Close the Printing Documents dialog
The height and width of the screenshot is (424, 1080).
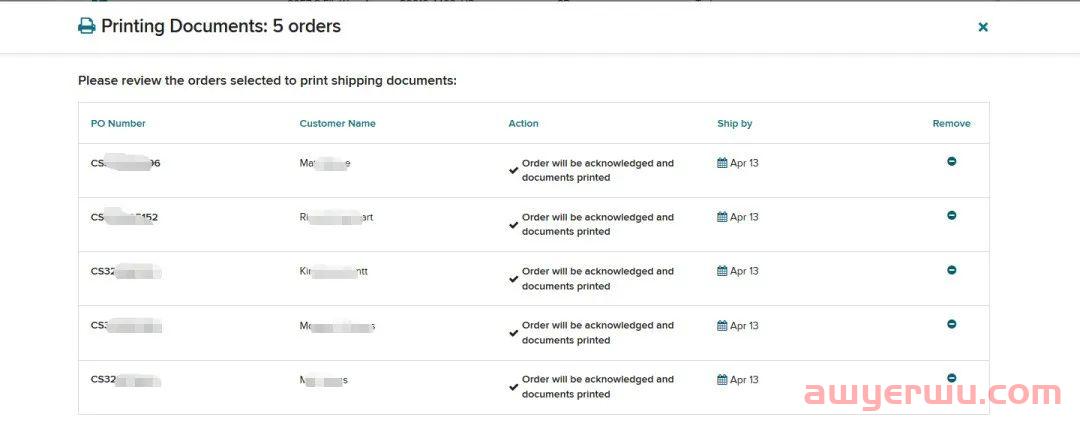[983, 27]
